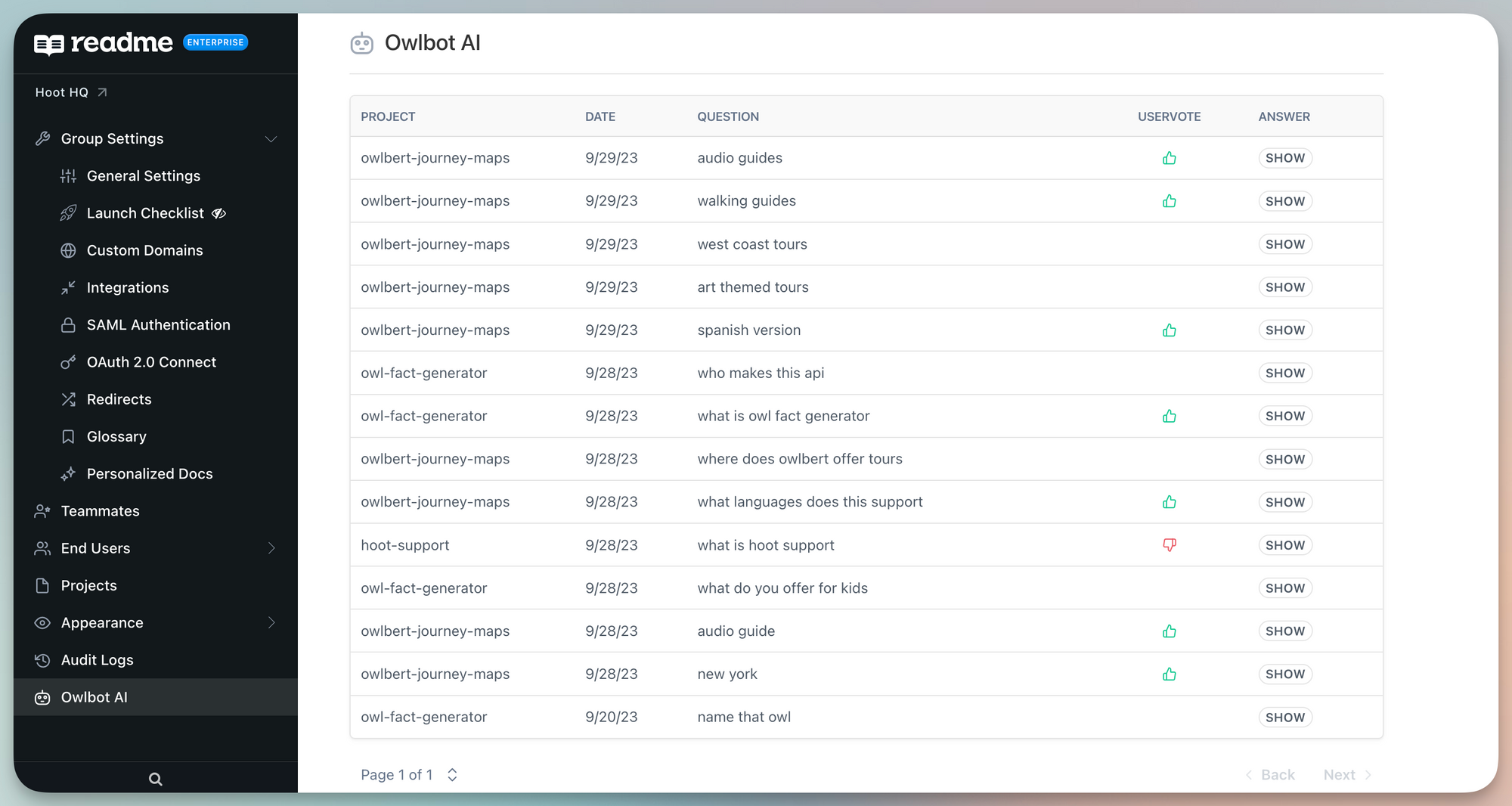Click the Owlbot AI robot icon in sidebar
Screen dimensions: 1512x806
click(42, 698)
